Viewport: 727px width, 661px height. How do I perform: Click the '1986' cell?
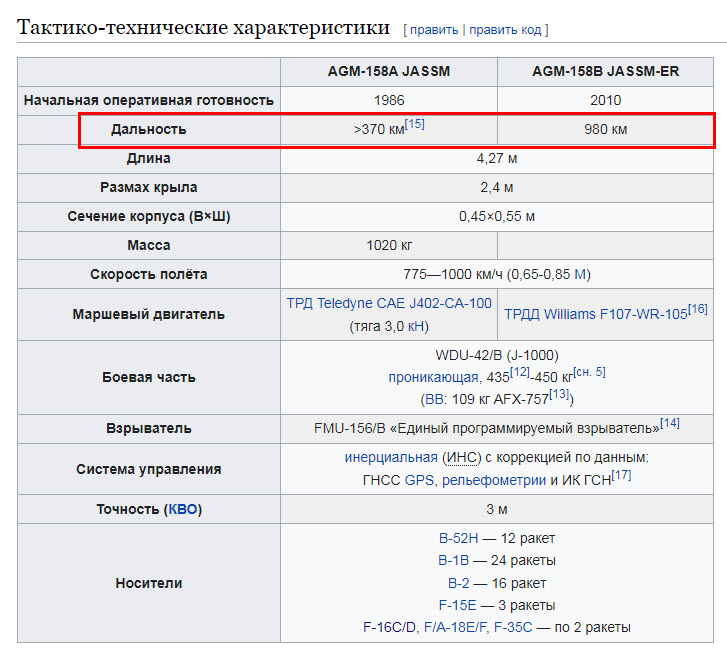pos(389,101)
